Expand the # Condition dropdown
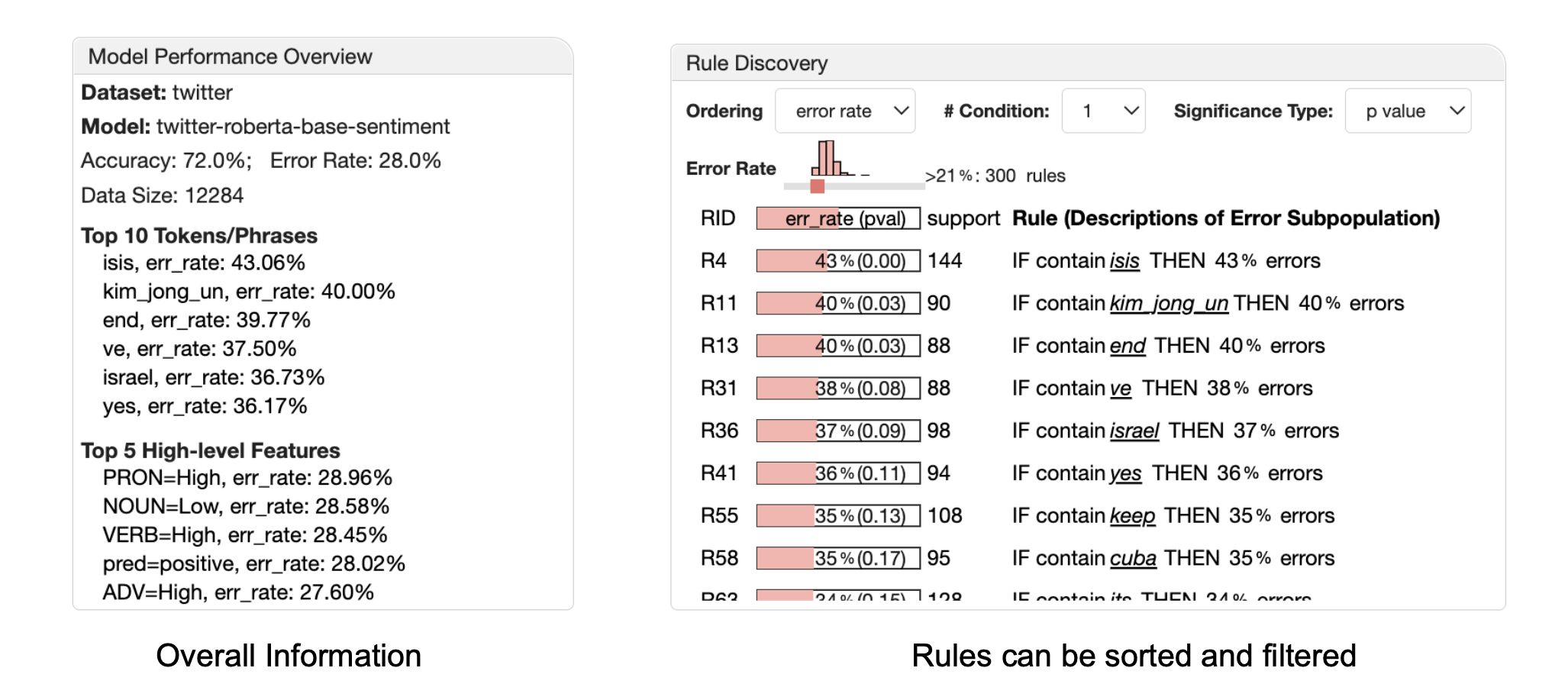1568x684 pixels. (1103, 111)
